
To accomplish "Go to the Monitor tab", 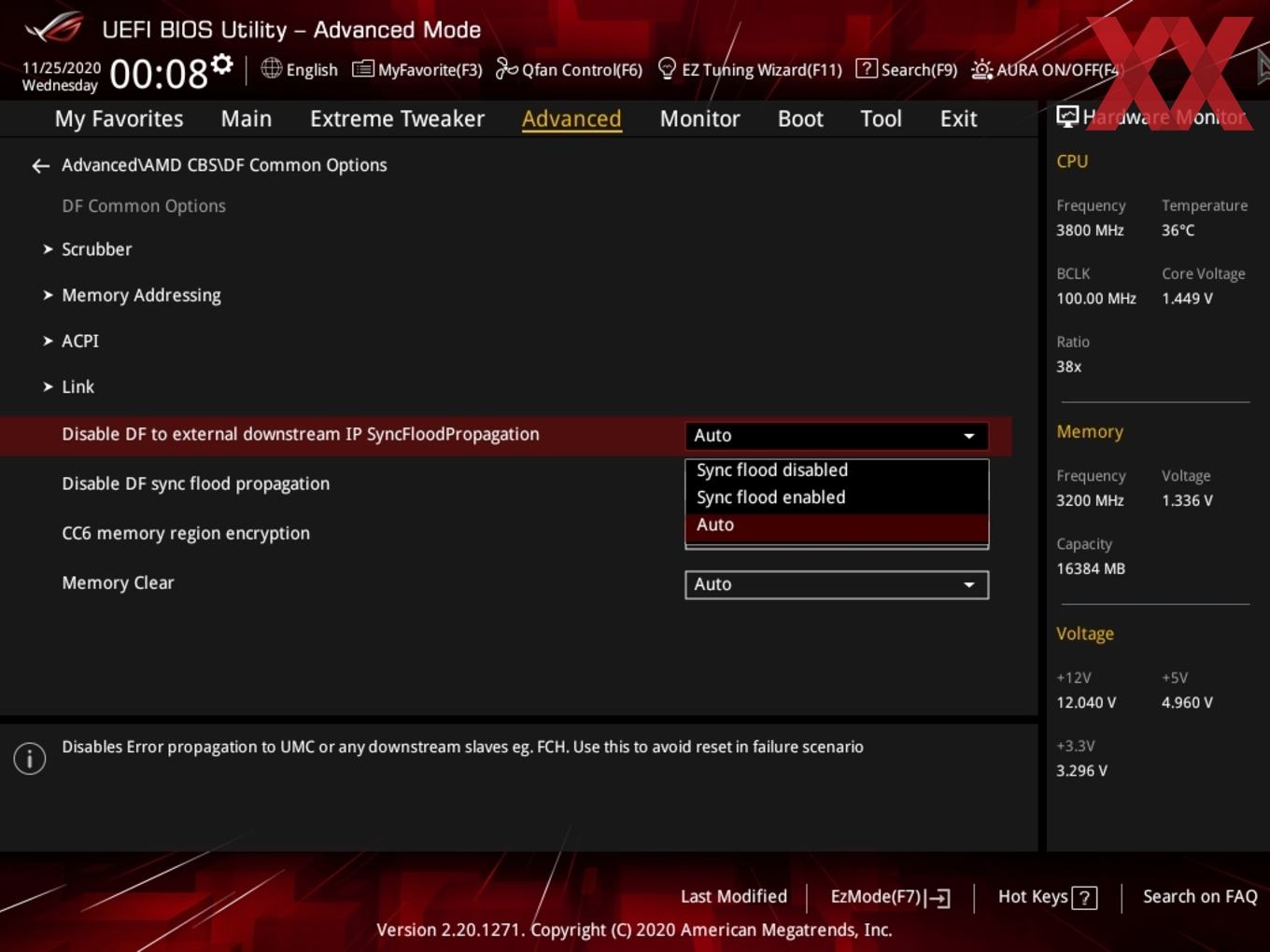I will (699, 119).
